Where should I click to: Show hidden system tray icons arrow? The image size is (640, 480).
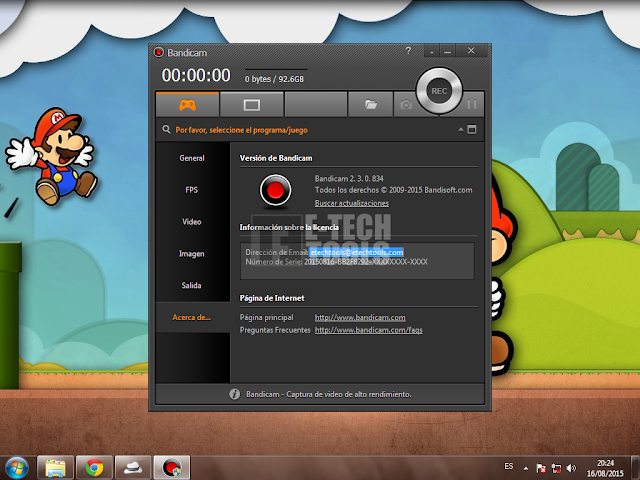click(526, 468)
